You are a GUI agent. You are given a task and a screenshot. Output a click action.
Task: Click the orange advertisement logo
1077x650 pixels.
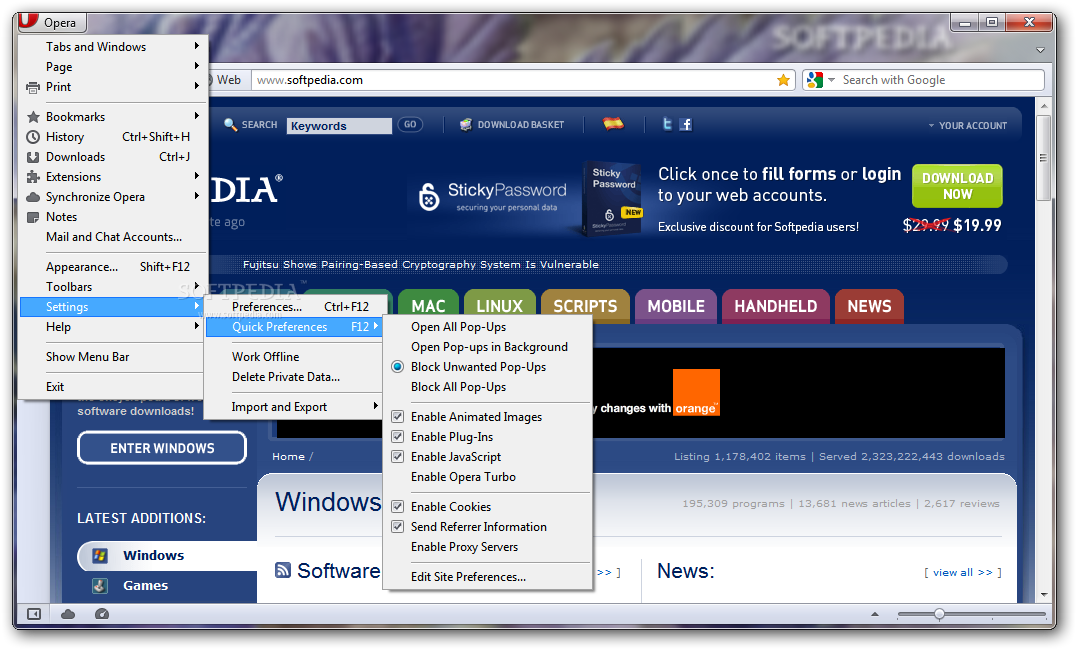click(696, 392)
